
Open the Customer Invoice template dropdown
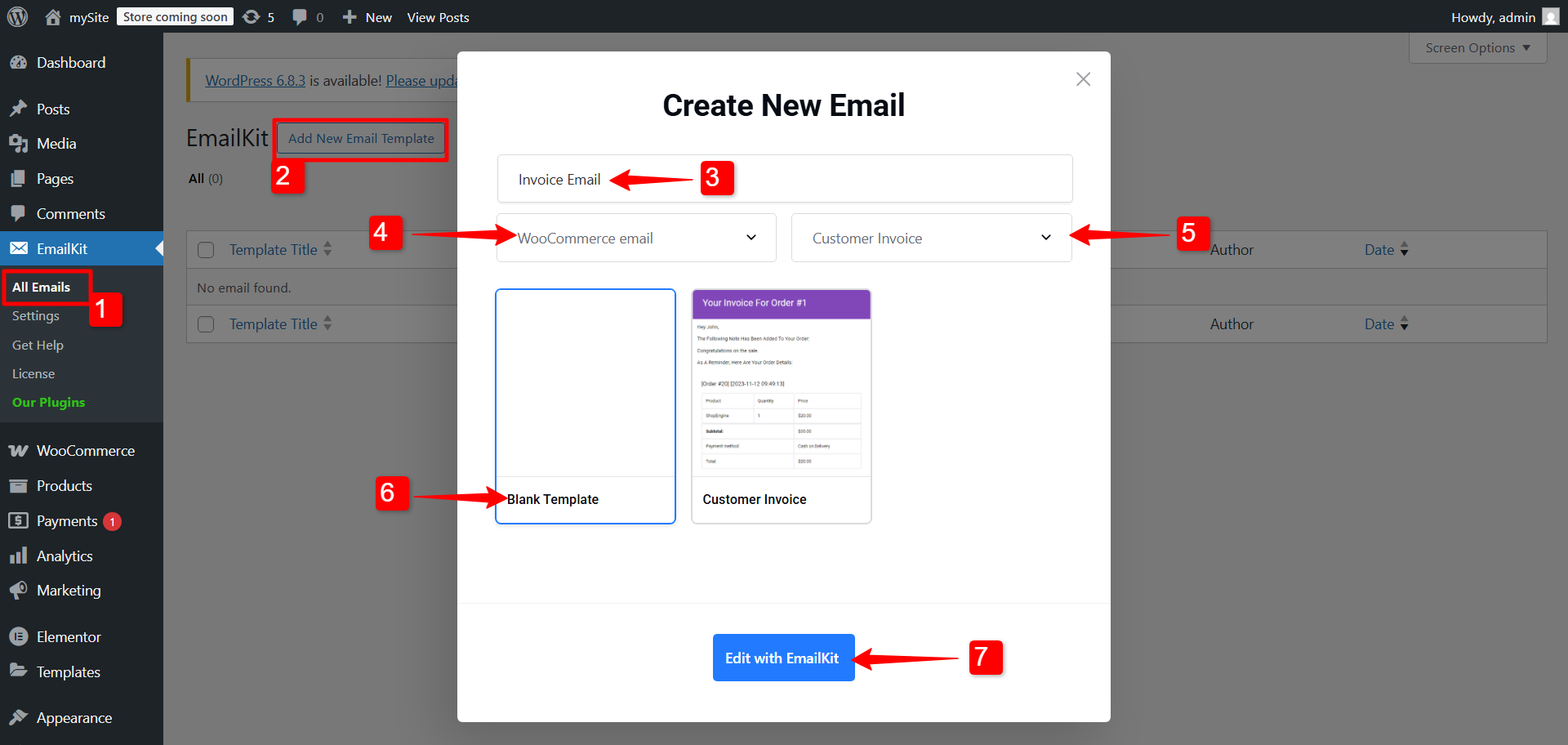coord(931,238)
